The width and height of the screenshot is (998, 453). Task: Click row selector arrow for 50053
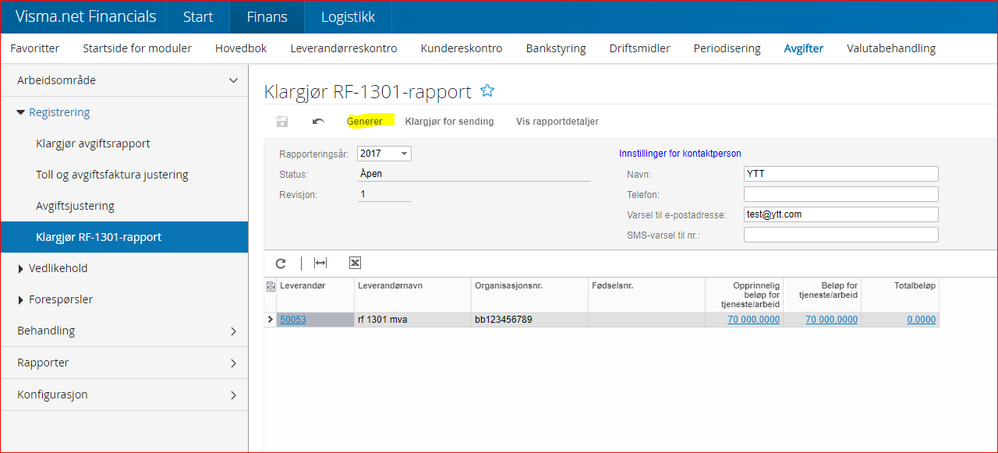tap(270, 320)
